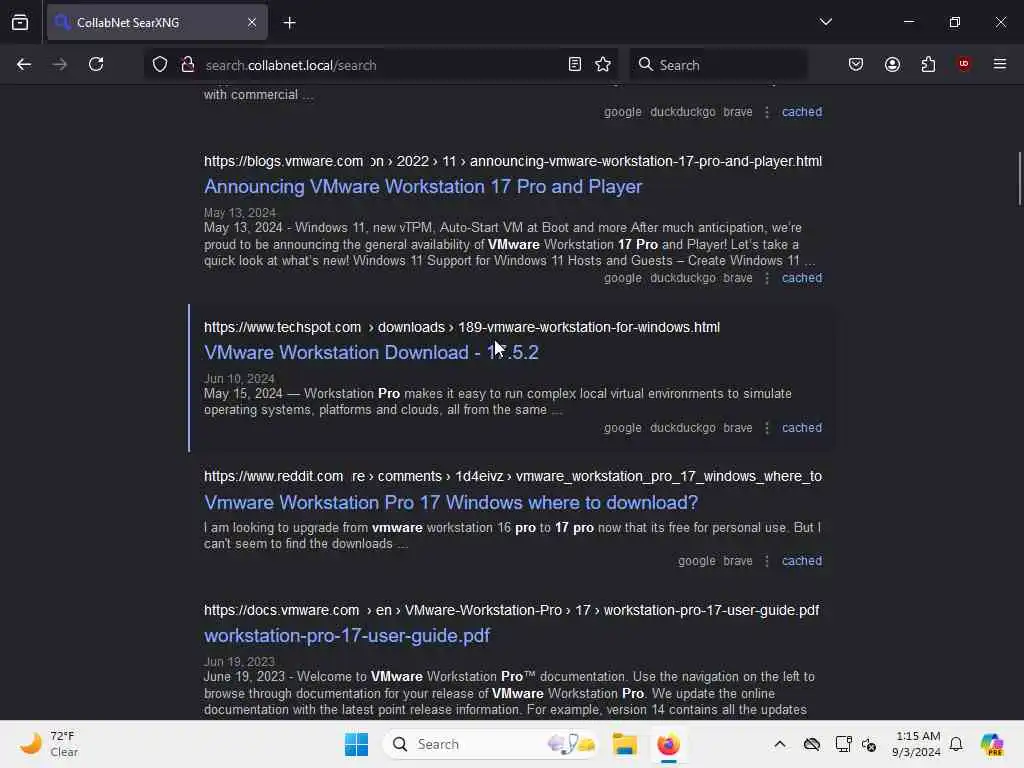View site security padlock info
The width and height of the screenshot is (1024, 768).
click(187, 65)
